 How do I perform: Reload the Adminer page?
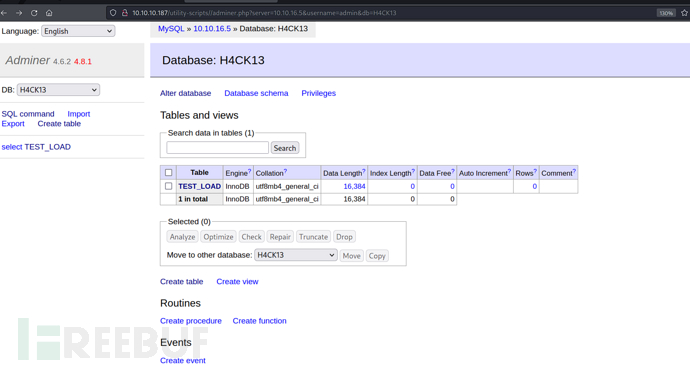click(x=34, y=13)
